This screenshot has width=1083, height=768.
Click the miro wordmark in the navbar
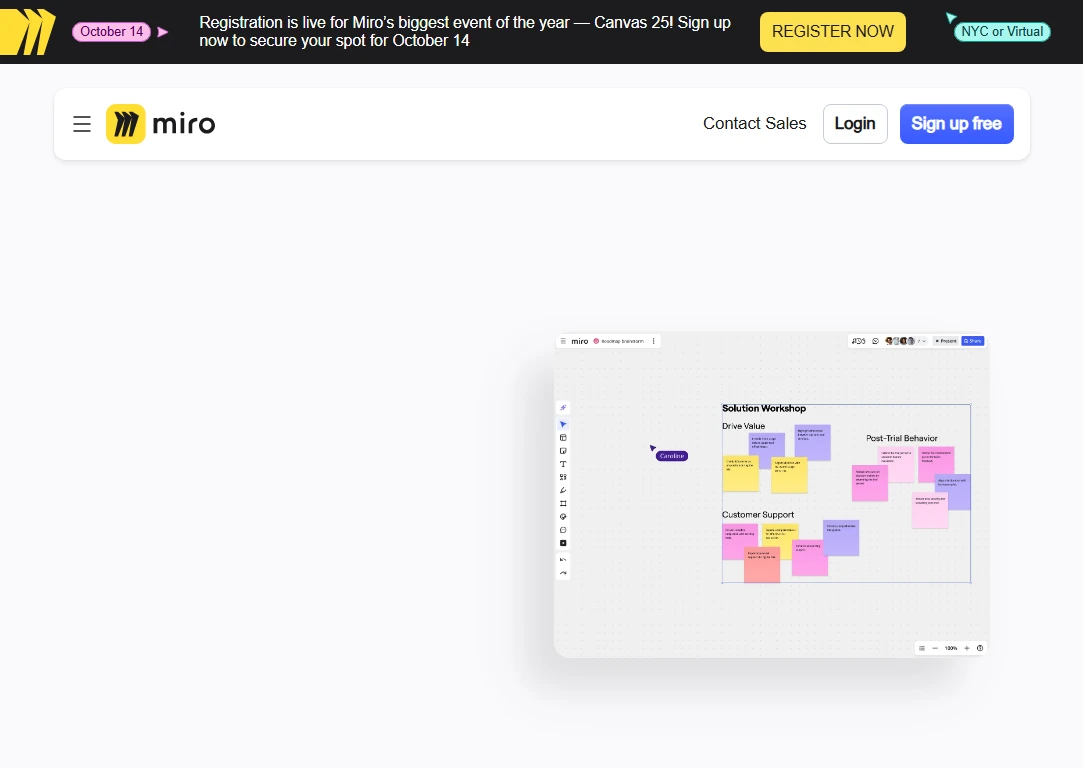click(x=184, y=124)
